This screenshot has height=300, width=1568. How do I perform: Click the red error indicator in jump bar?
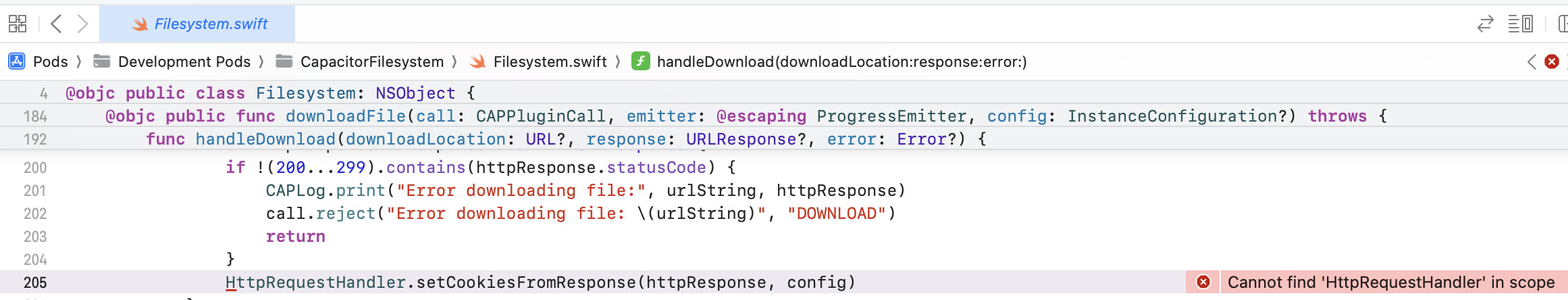1552,61
